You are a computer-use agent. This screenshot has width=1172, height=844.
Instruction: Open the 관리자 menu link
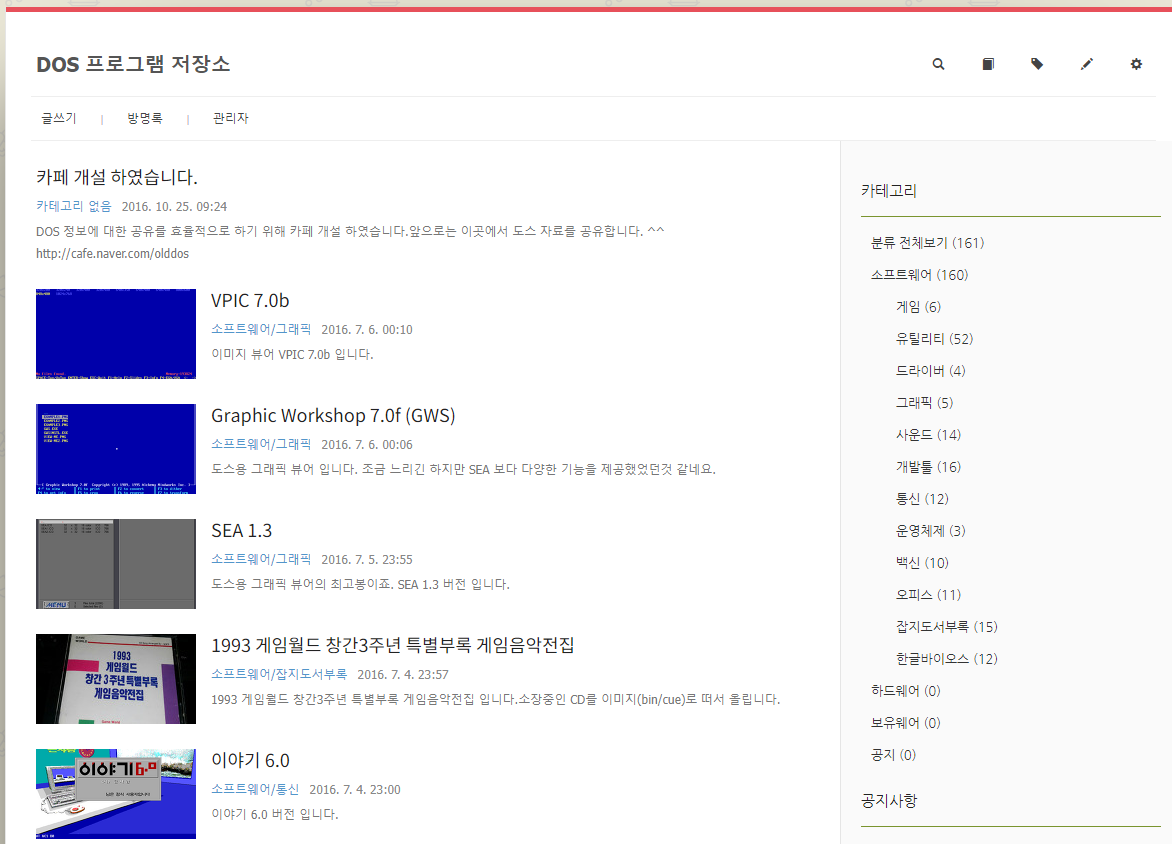[231, 118]
